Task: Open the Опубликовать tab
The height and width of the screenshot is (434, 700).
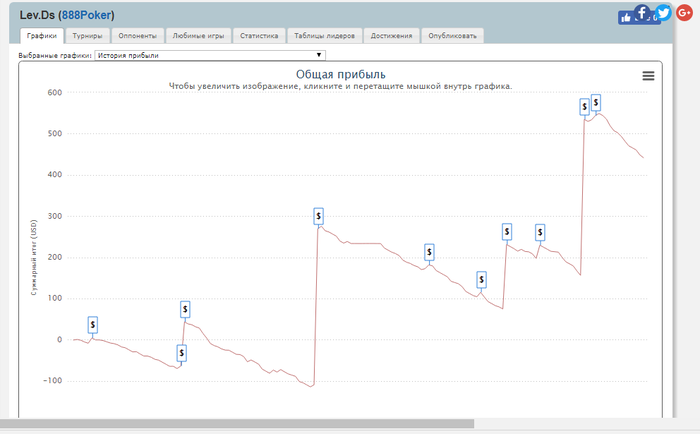Action: (x=453, y=36)
